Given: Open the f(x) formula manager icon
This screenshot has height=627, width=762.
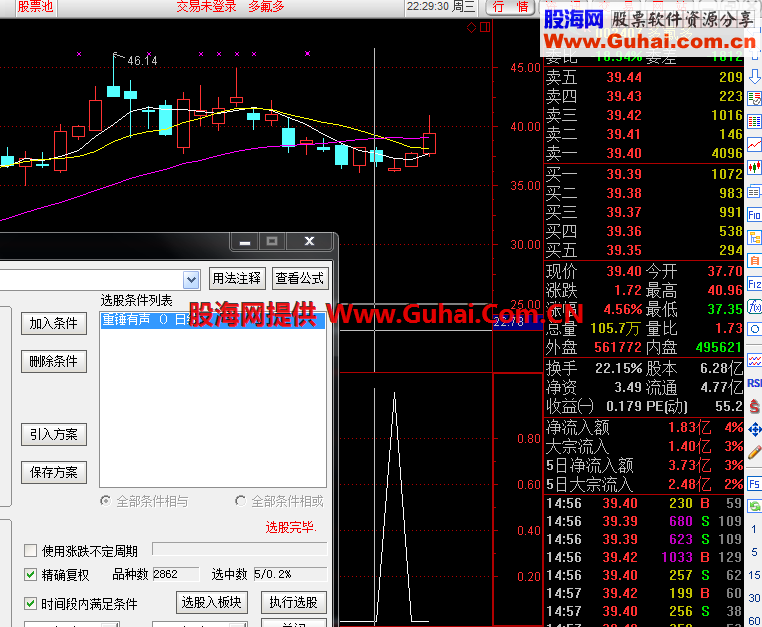Looking at the screenshot, I should [754, 307].
